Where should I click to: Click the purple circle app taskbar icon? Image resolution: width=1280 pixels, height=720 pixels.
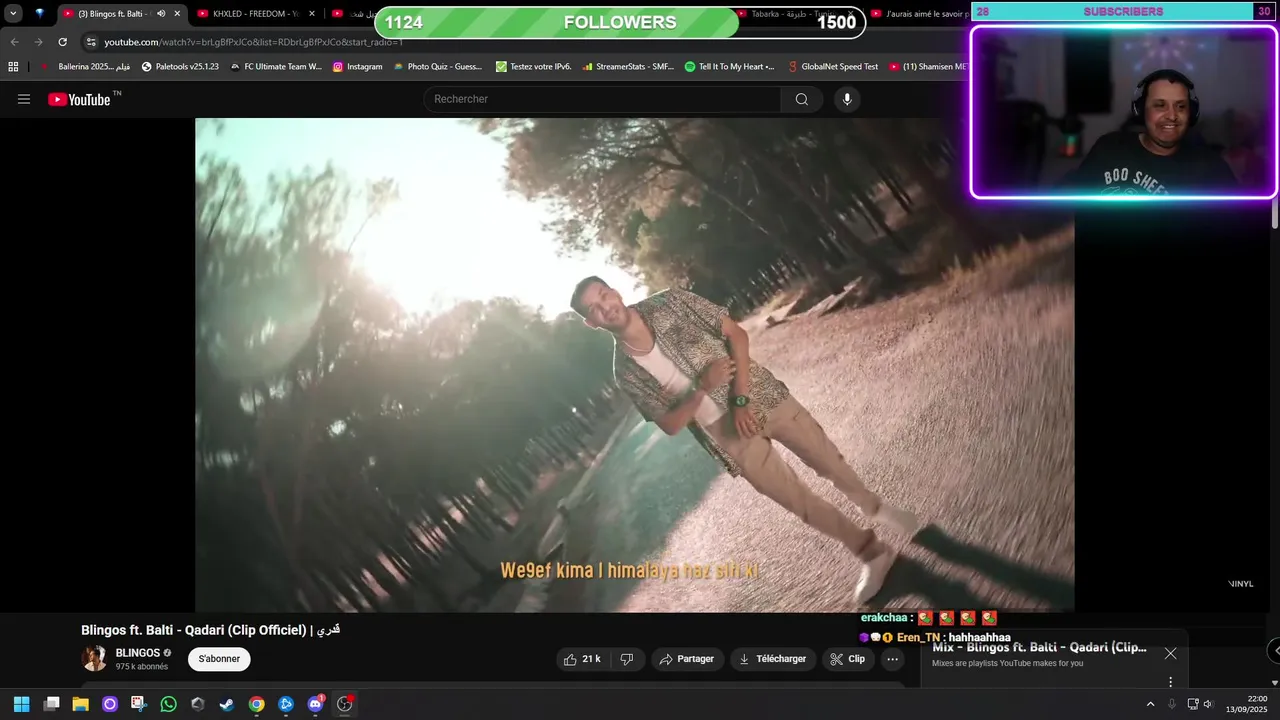[110, 704]
